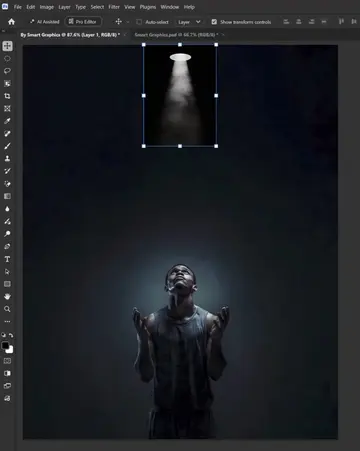Select the Crop tool
360x451 pixels.
point(7,96)
